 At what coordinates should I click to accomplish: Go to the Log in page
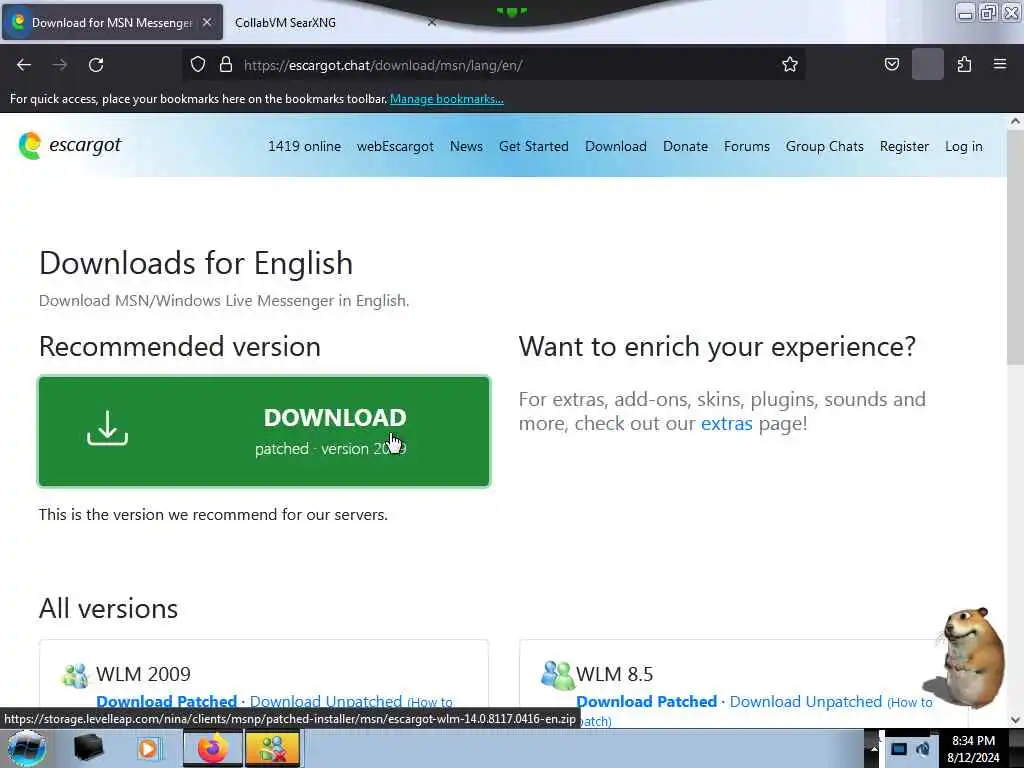click(x=963, y=146)
